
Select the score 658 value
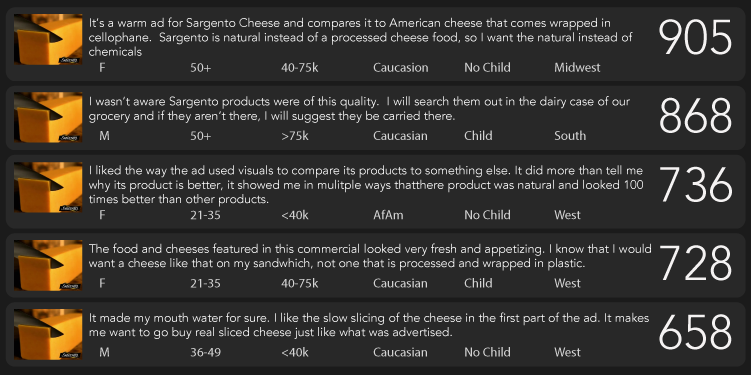point(695,332)
